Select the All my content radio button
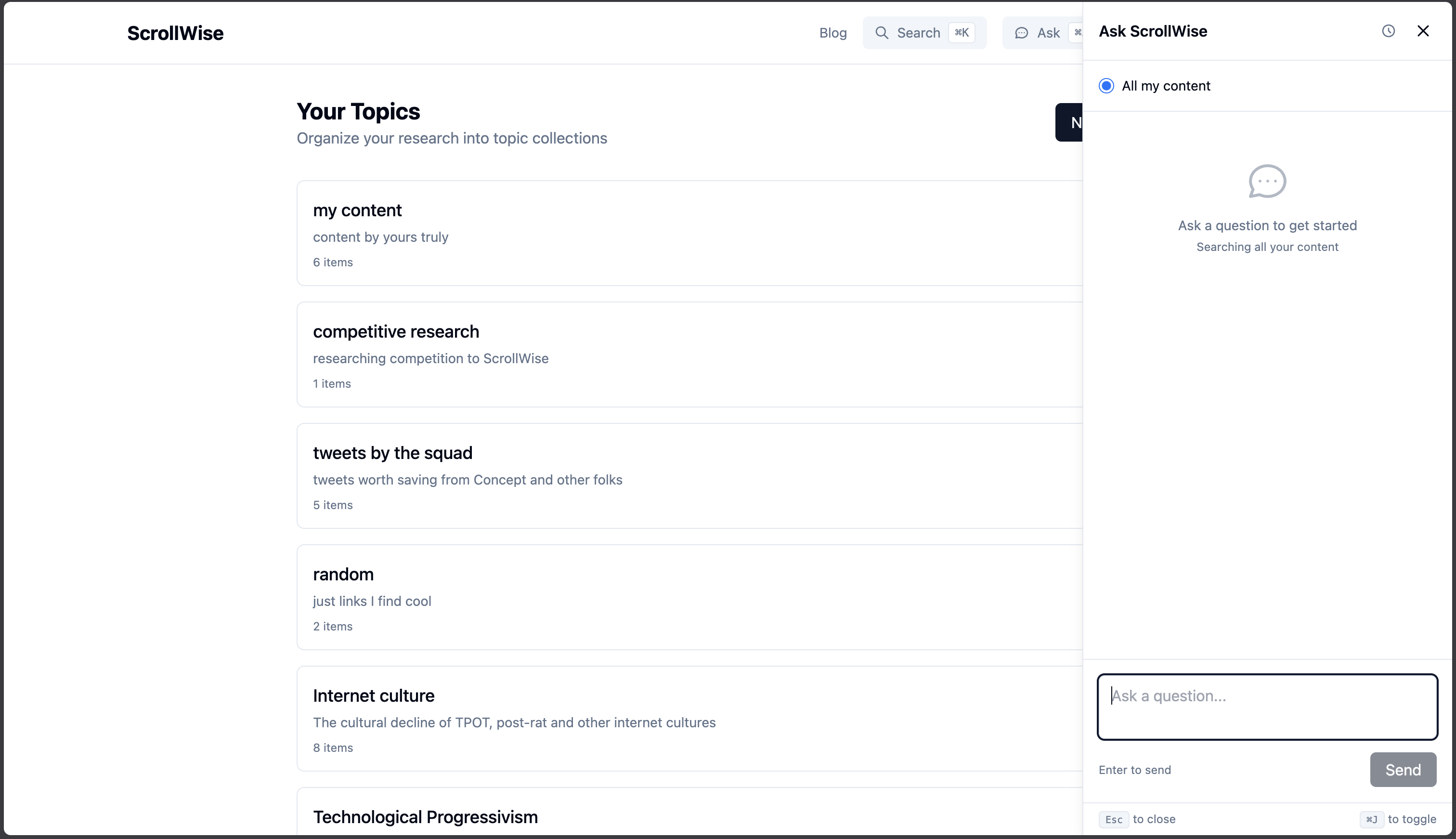The image size is (1456, 839). point(1106,86)
